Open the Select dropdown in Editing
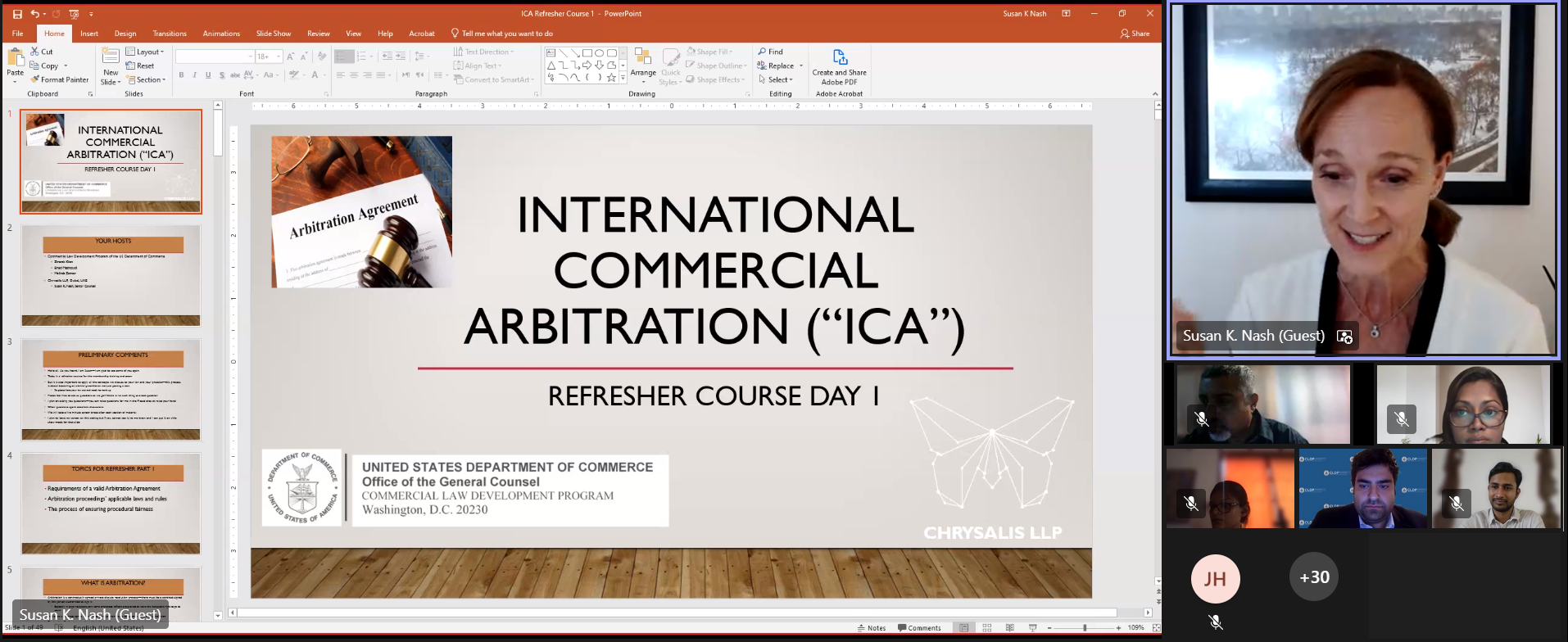 point(776,79)
